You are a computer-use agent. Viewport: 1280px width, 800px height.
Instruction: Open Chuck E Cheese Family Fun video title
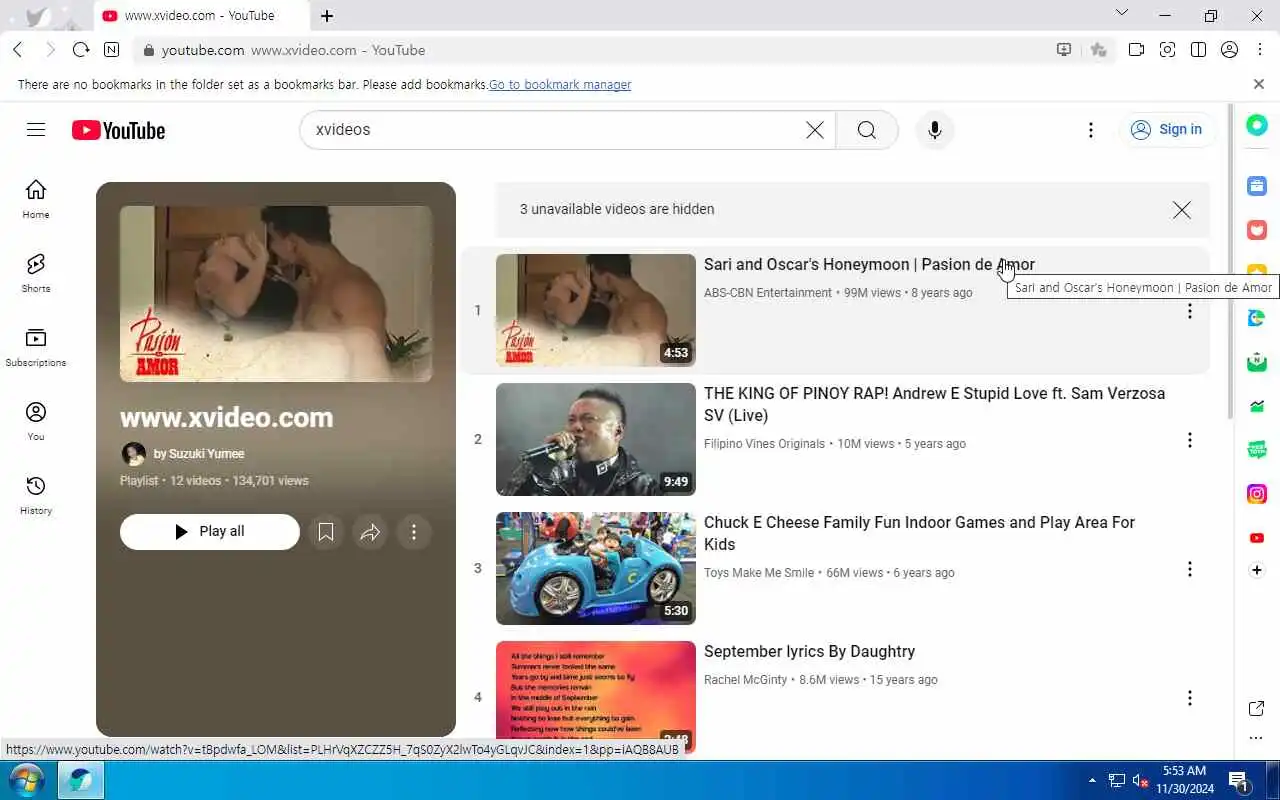pos(920,534)
